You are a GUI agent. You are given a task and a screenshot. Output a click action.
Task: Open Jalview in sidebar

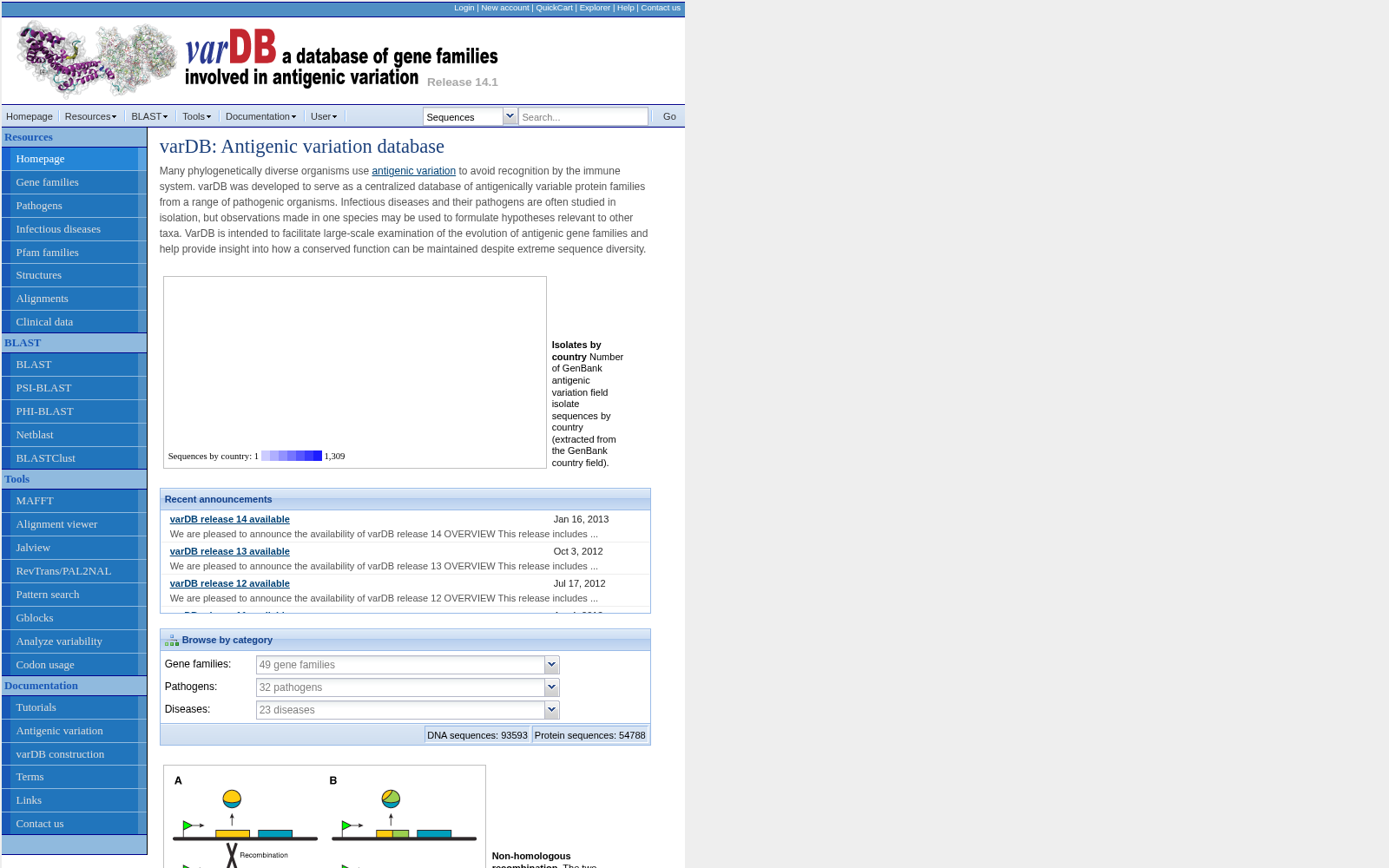pyautogui.click(x=74, y=548)
